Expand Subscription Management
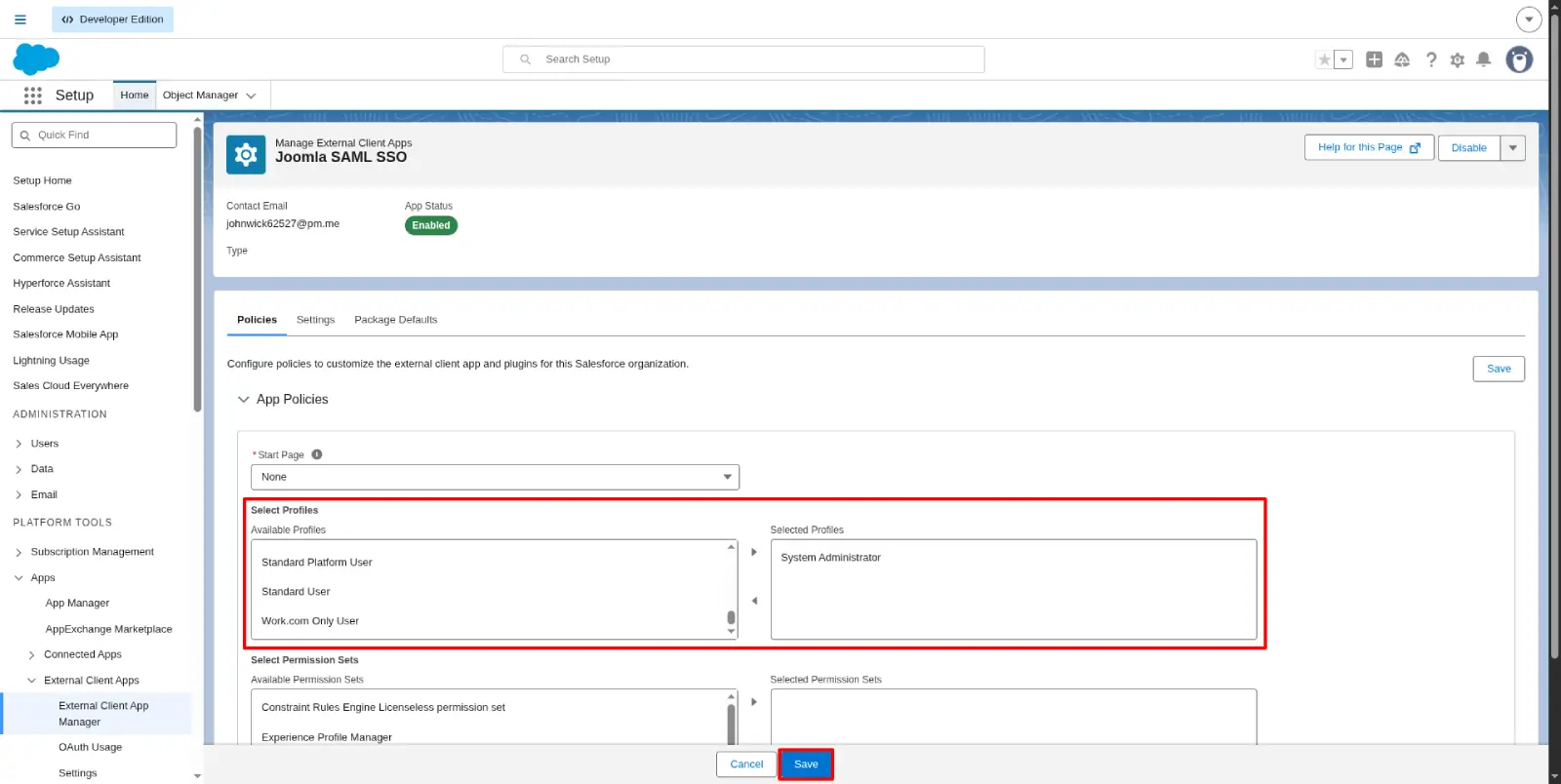This screenshot has height=784, width=1561. (19, 552)
